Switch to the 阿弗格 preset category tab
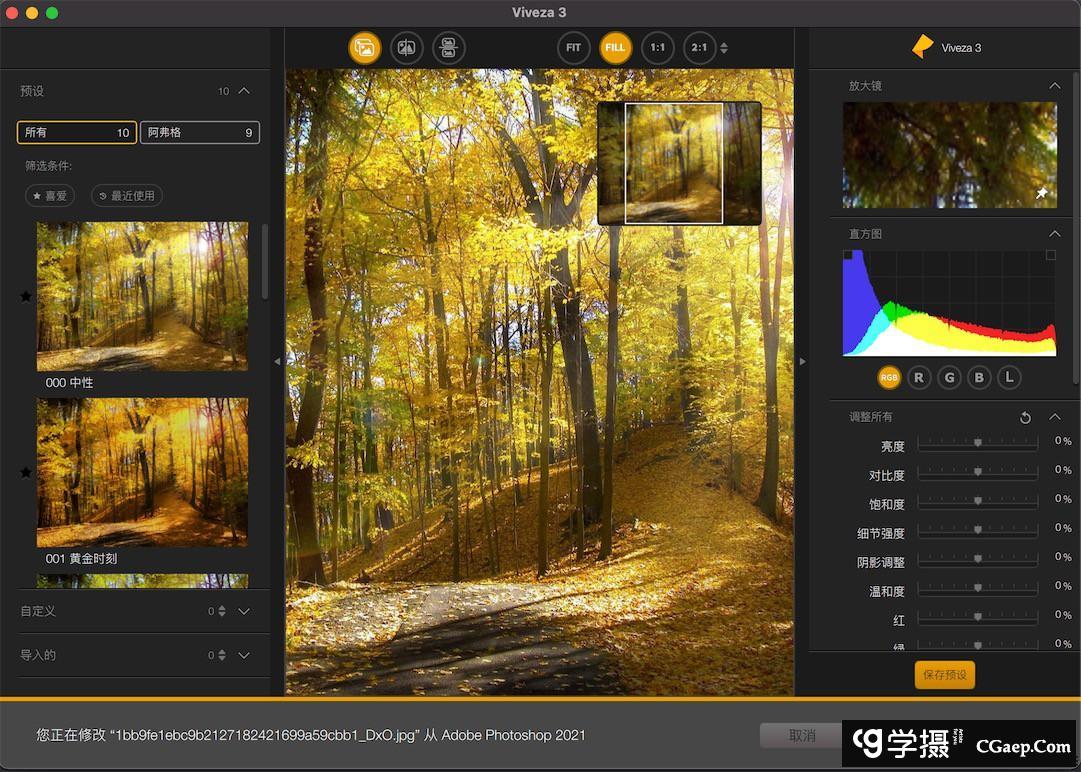The height and width of the screenshot is (772, 1081). click(x=199, y=132)
